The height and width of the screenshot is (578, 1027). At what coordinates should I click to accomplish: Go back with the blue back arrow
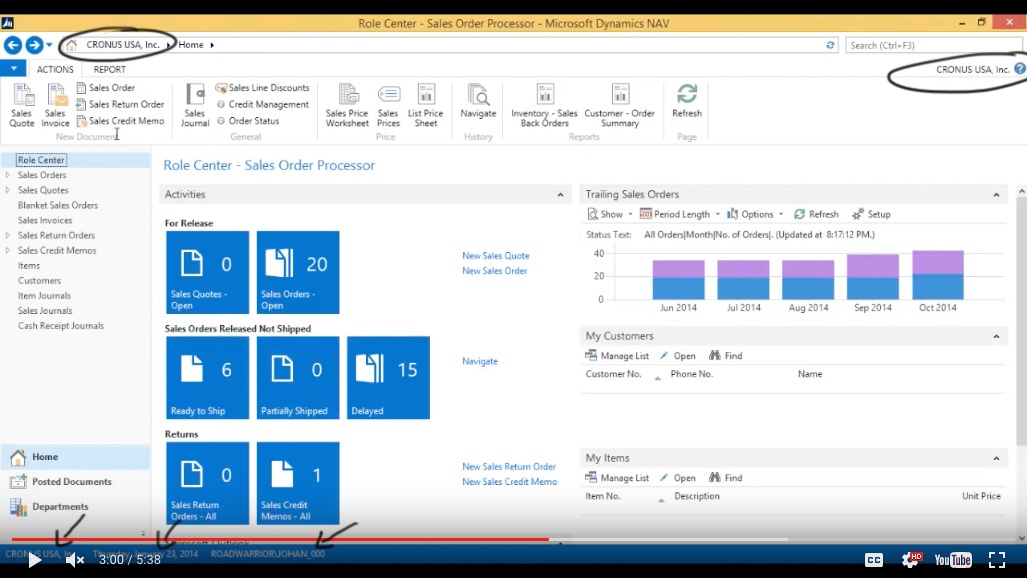click(12, 45)
